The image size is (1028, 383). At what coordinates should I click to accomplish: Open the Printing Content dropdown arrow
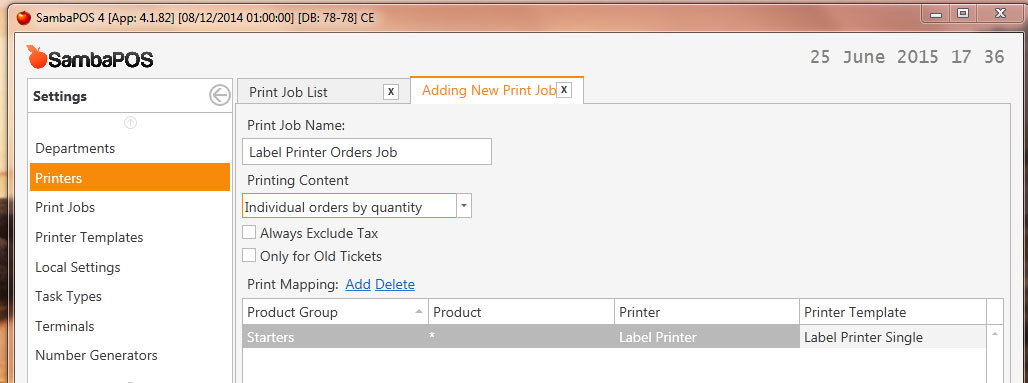tap(464, 206)
